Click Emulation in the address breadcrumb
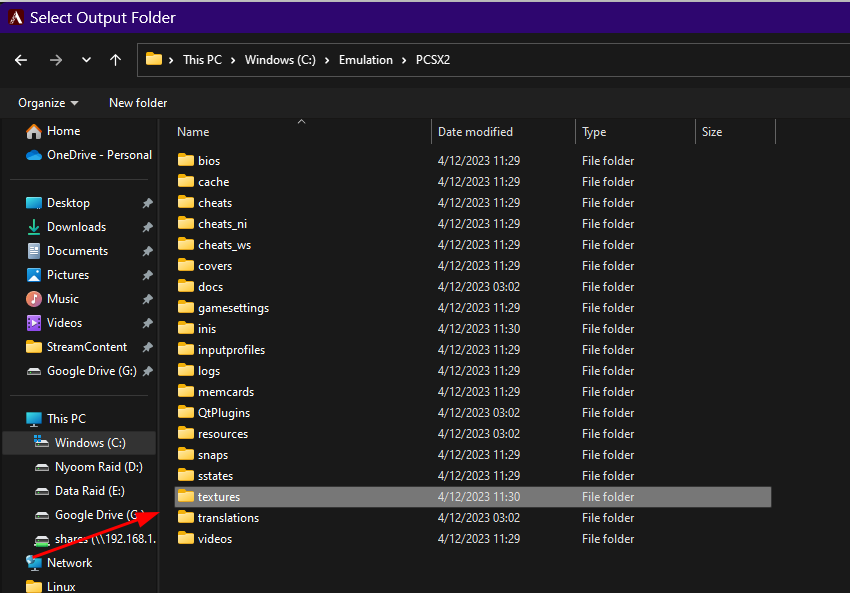The height and width of the screenshot is (593, 850). pos(365,60)
